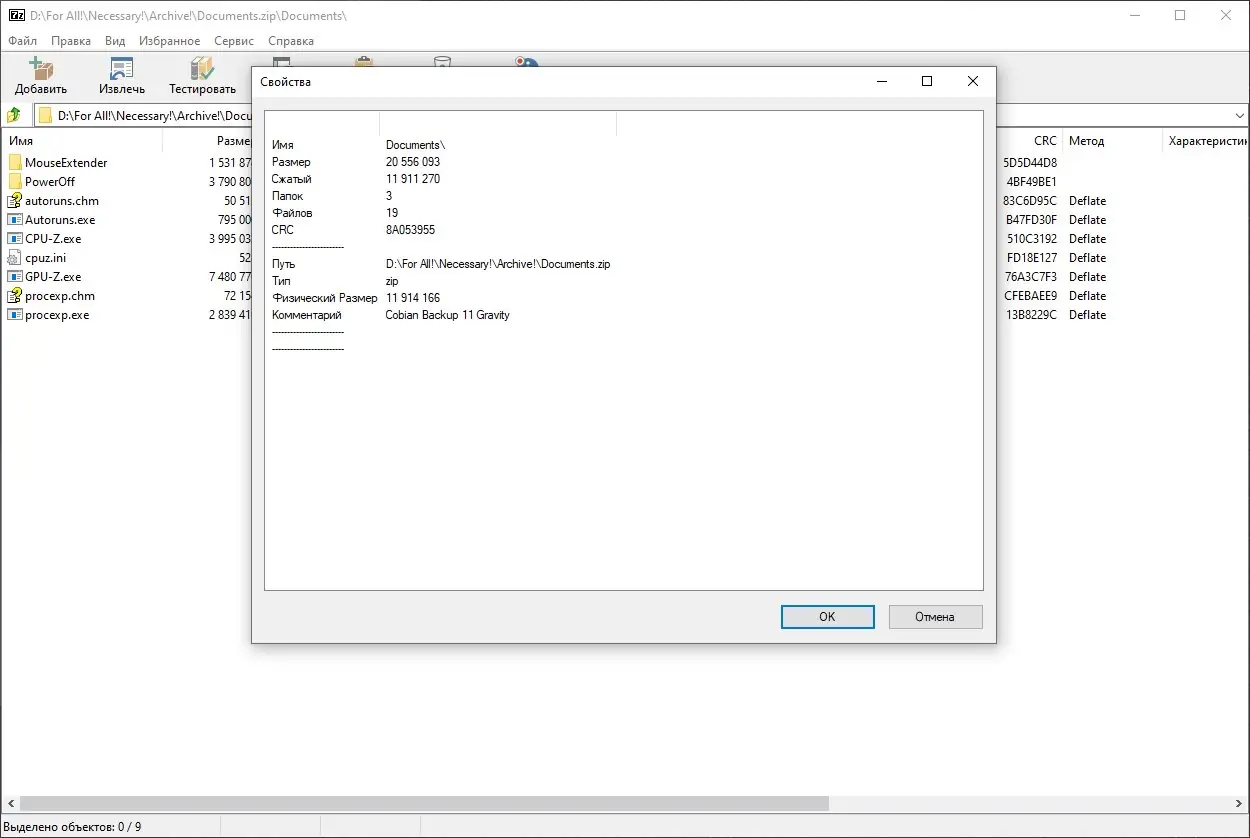Screen dimensions: 1250x838
Task: Click CRC value 4BF49BE1 for PowerOff
Action: (x=1031, y=182)
